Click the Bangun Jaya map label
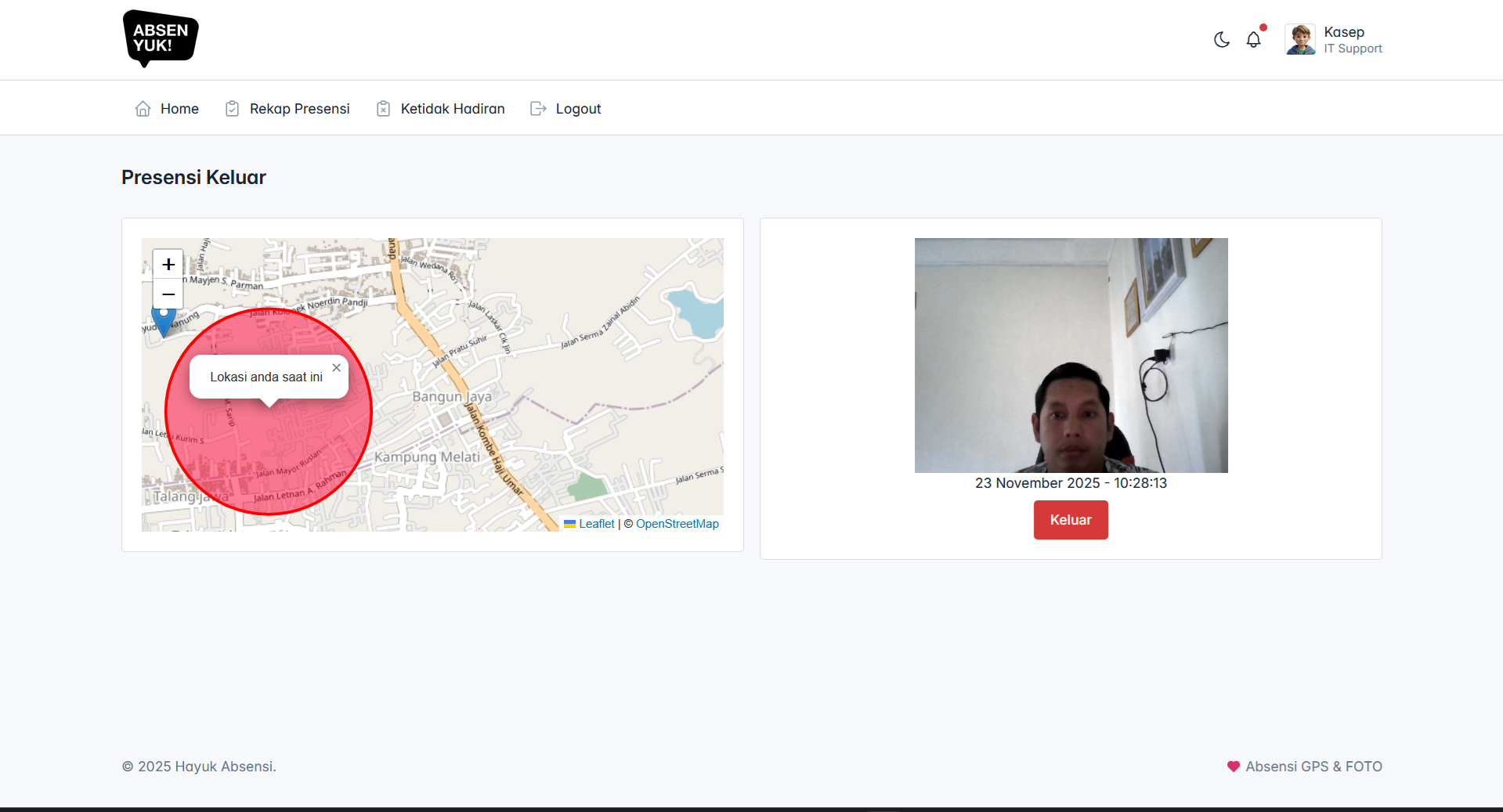The image size is (1503, 812). [x=452, y=397]
